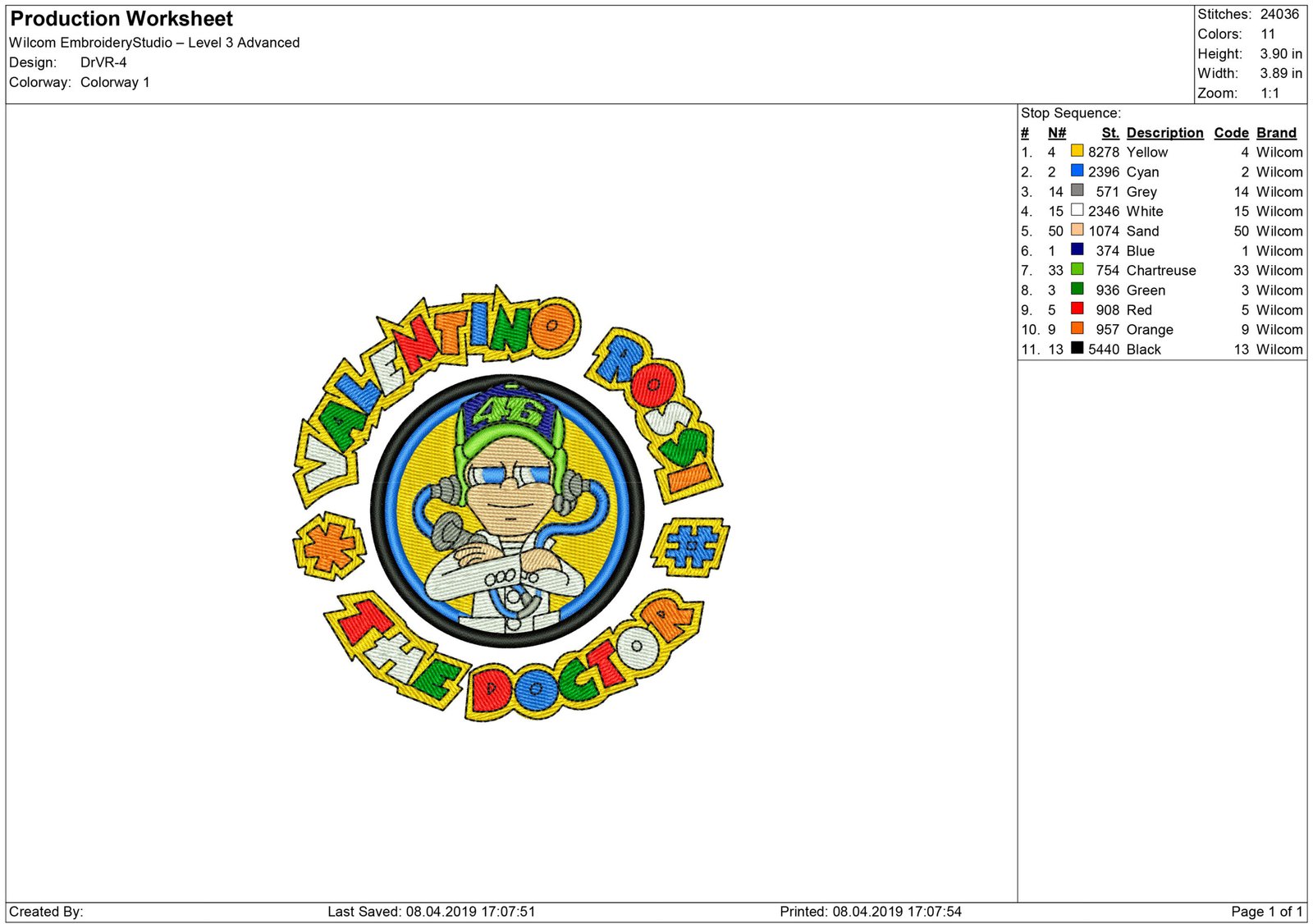Click the Red color swatch
The height and width of the screenshot is (924, 1313).
click(x=1077, y=309)
